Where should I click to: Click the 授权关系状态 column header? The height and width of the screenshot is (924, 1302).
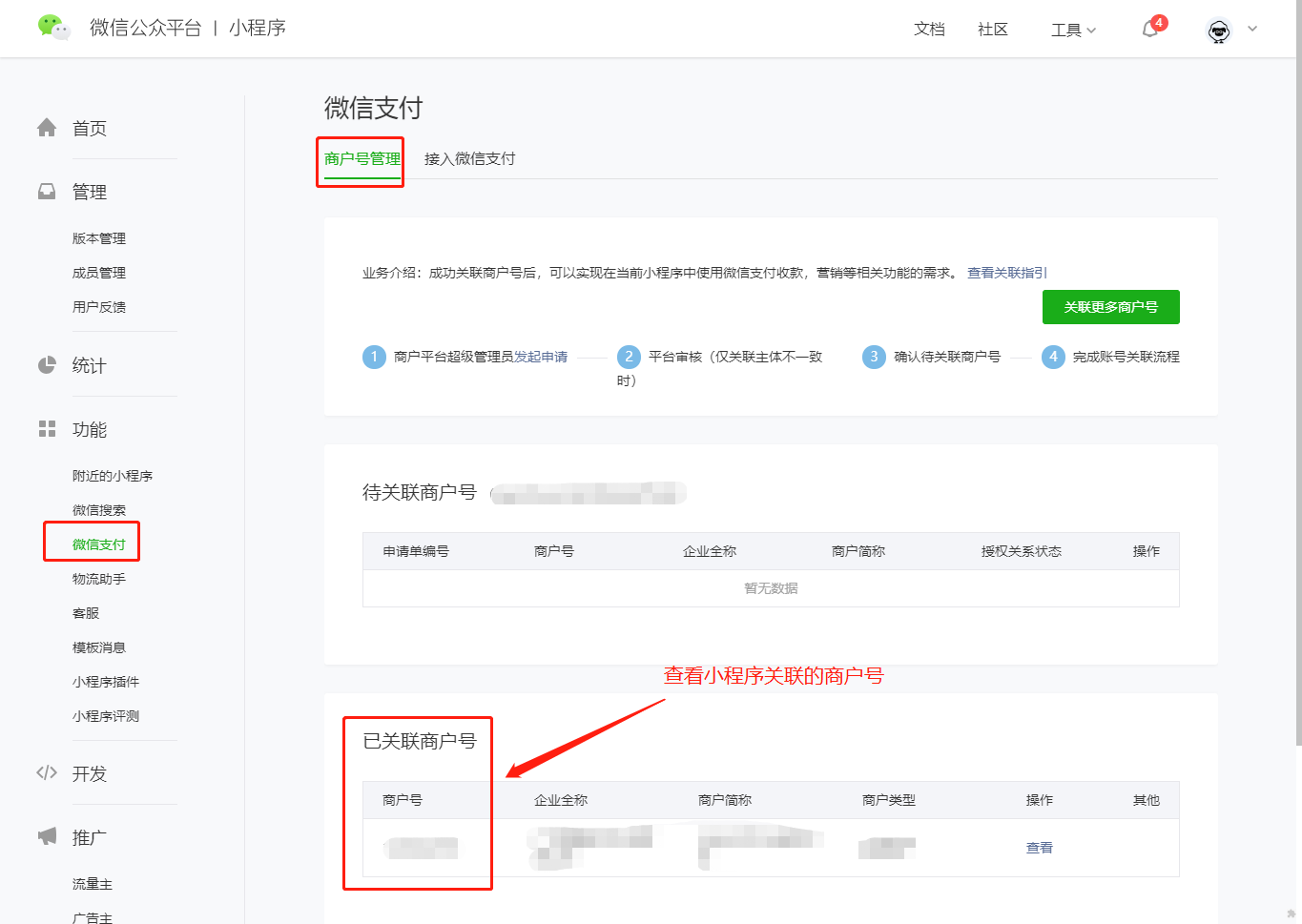(x=1022, y=551)
